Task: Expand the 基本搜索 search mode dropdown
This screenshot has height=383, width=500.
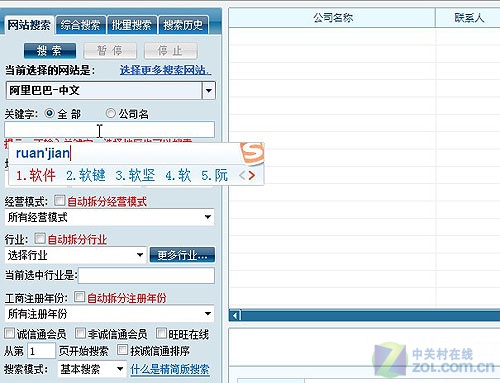Action: point(120,369)
